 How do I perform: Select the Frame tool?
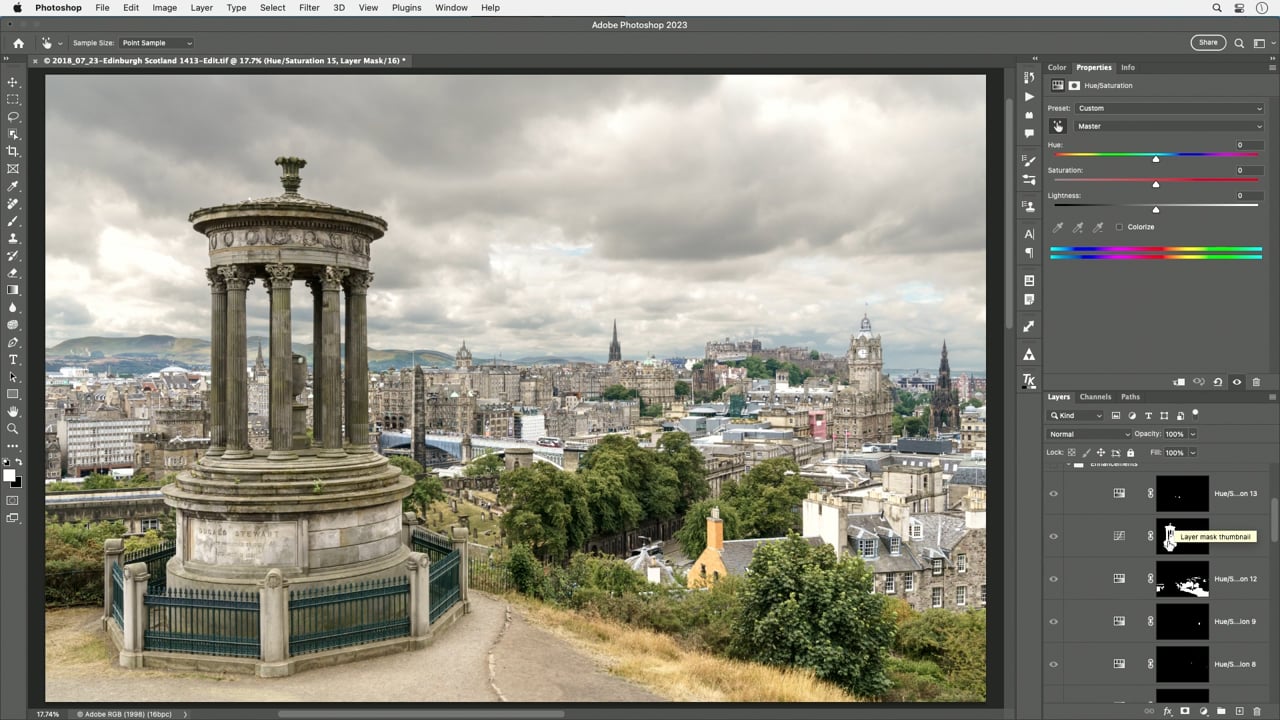point(13,169)
